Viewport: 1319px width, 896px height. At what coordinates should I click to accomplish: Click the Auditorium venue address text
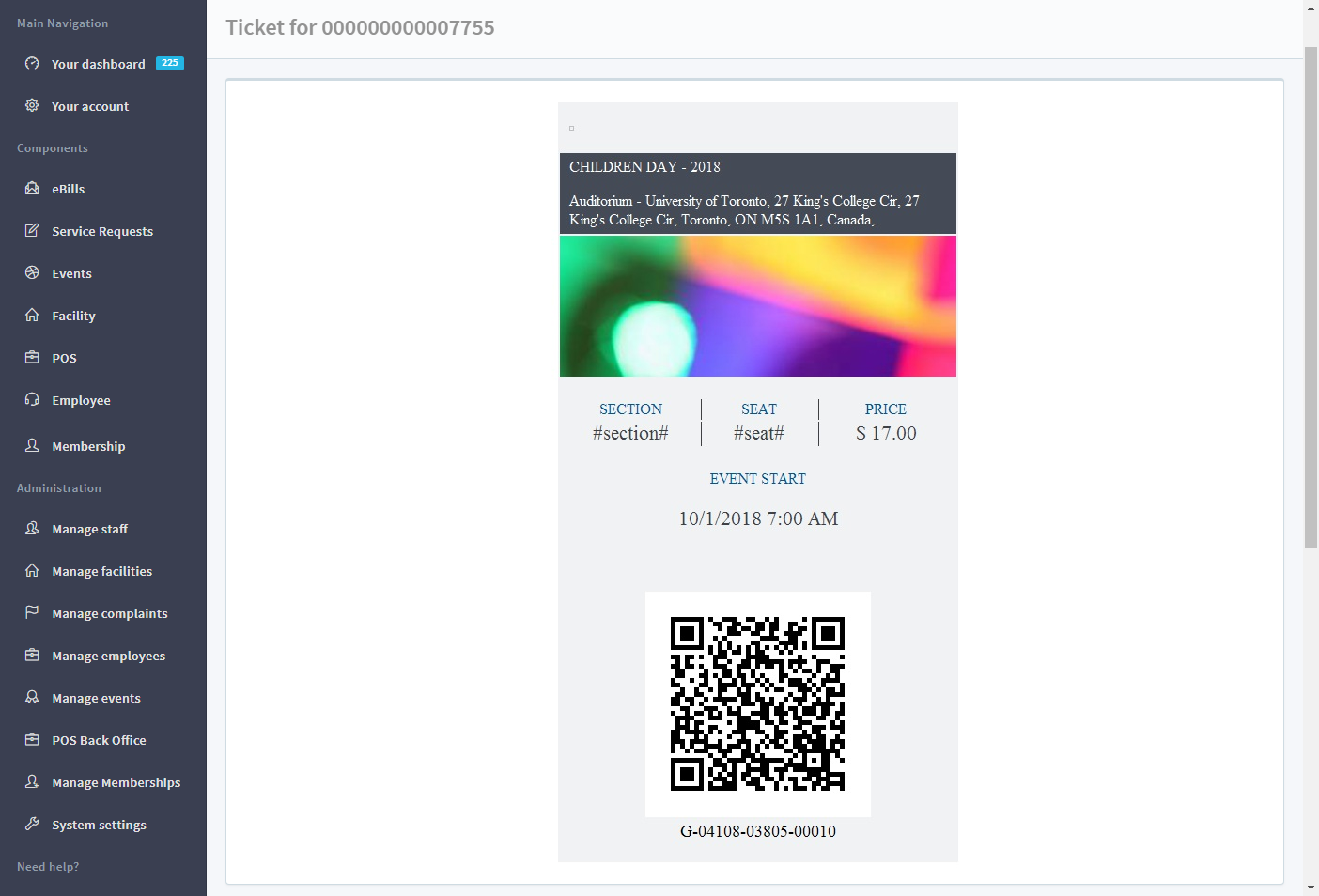point(744,210)
